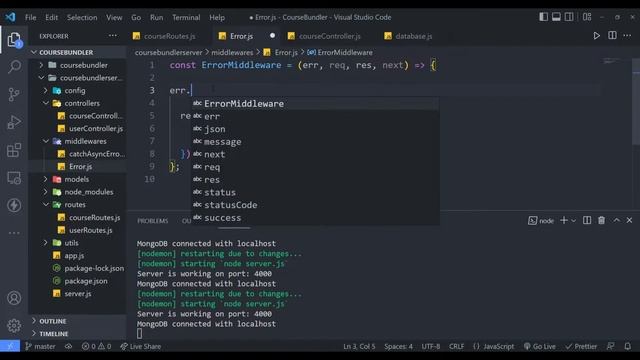Expand the OUTLINE section
Viewport: 640px width, 360px height.
pyautogui.click(x=78, y=321)
